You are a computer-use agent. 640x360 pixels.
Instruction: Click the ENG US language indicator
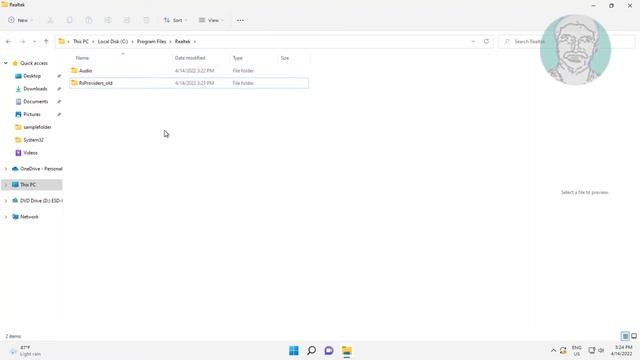[576, 351]
